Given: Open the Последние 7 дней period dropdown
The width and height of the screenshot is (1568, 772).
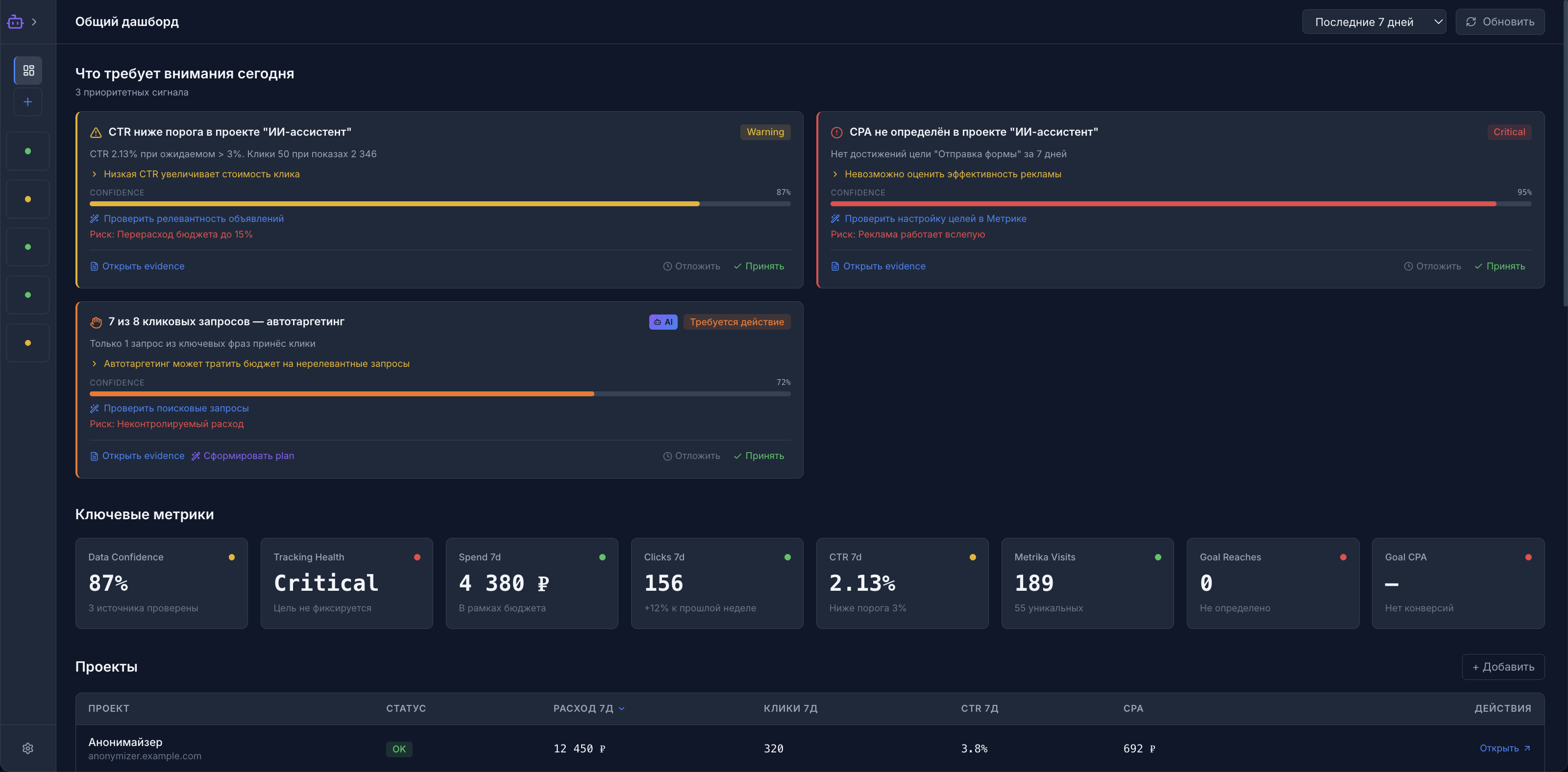Looking at the screenshot, I should coord(1374,22).
